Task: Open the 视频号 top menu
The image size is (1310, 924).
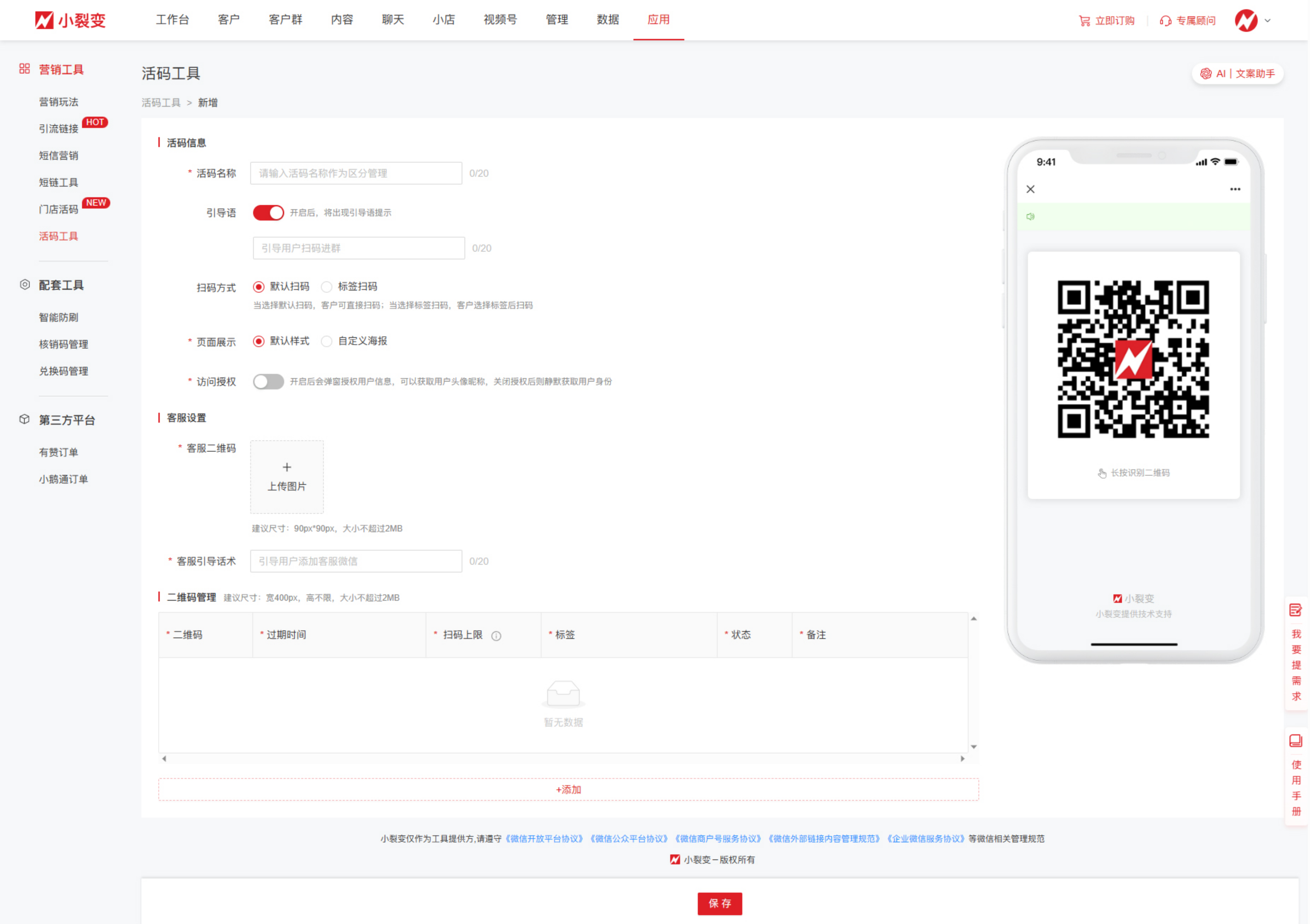Action: tap(500, 20)
